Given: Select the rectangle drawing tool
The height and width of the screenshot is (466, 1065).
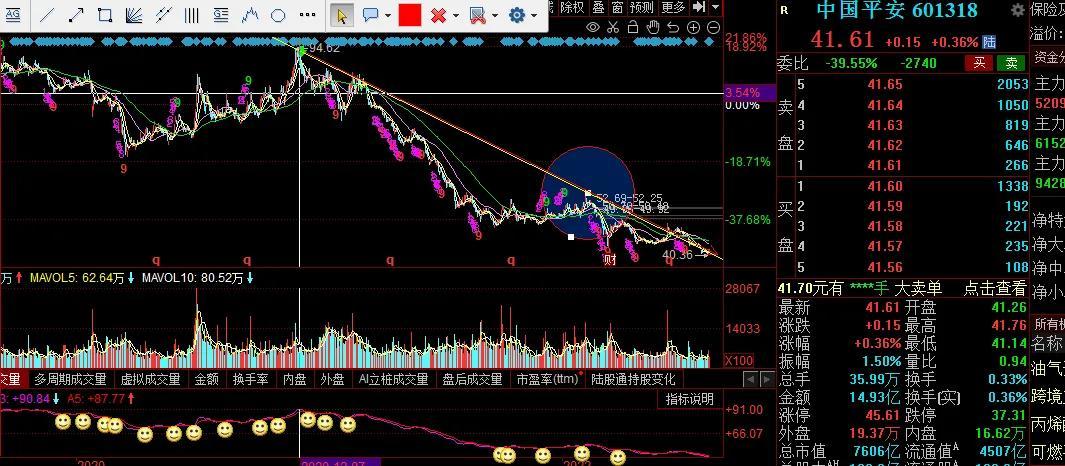Looking at the screenshot, I should [104, 15].
